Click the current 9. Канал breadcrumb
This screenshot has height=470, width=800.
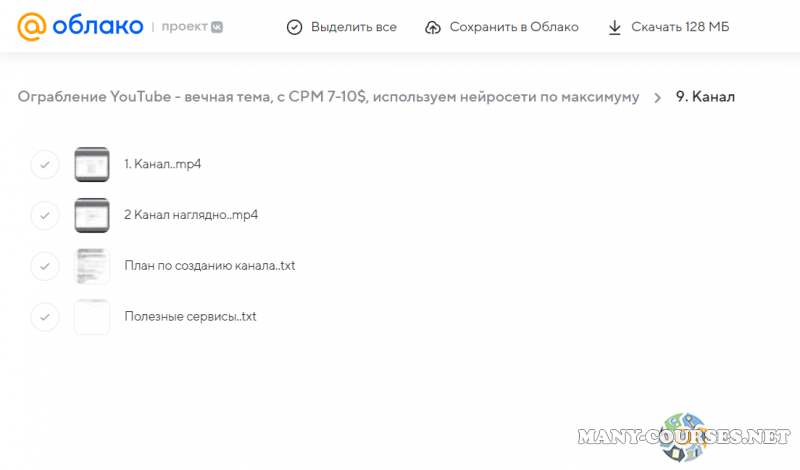pos(705,97)
